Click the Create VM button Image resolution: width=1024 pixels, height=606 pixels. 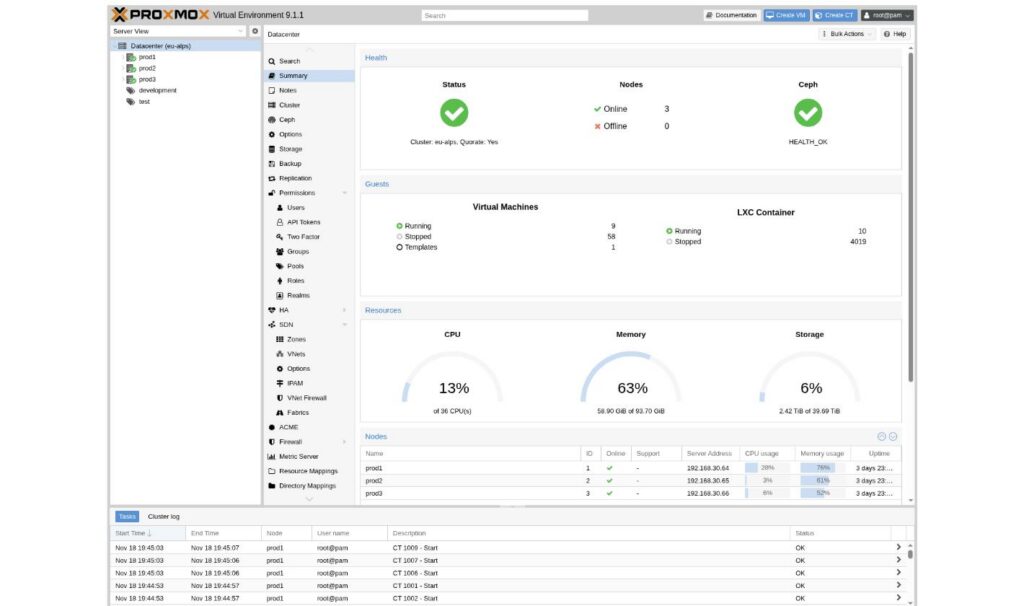pos(786,15)
